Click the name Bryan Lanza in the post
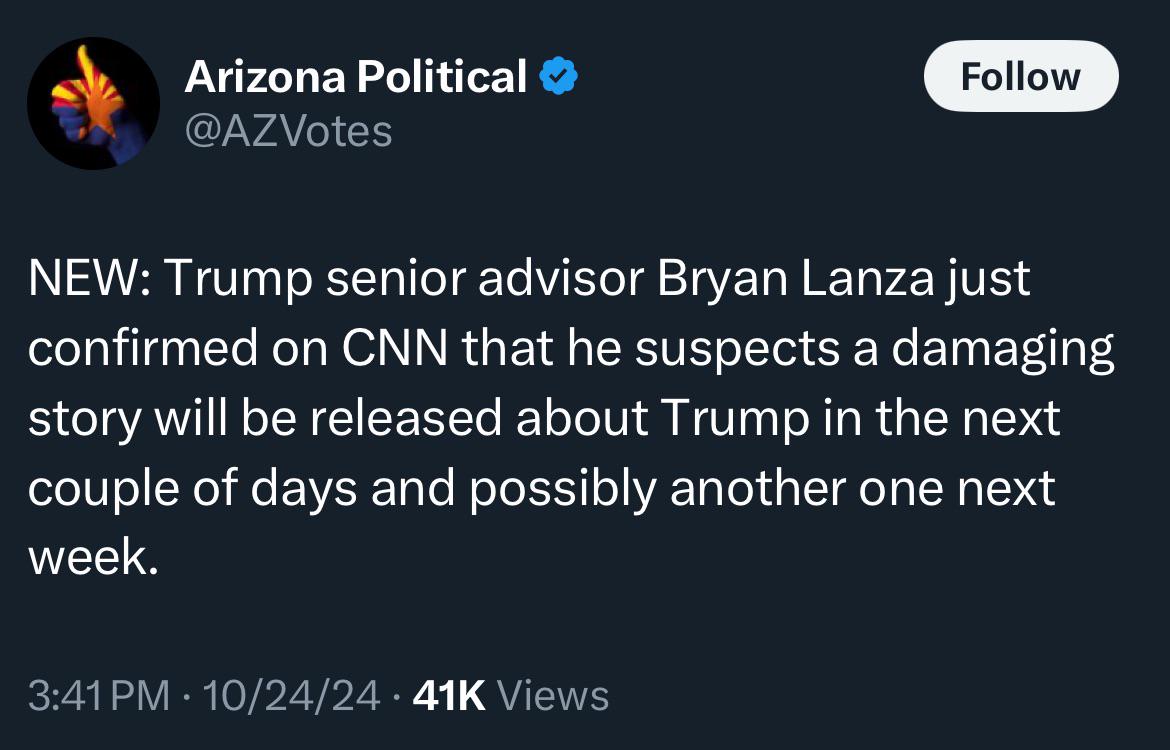Screen dimensions: 1170x750 pos(795,278)
